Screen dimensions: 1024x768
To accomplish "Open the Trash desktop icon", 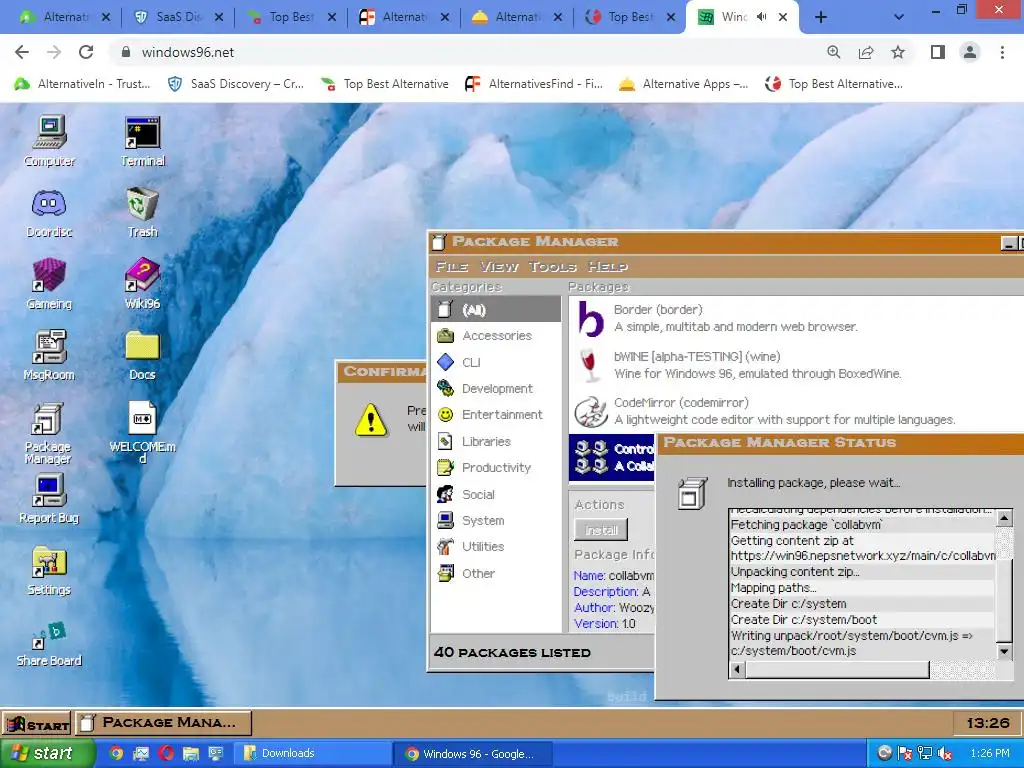I will coord(142,212).
